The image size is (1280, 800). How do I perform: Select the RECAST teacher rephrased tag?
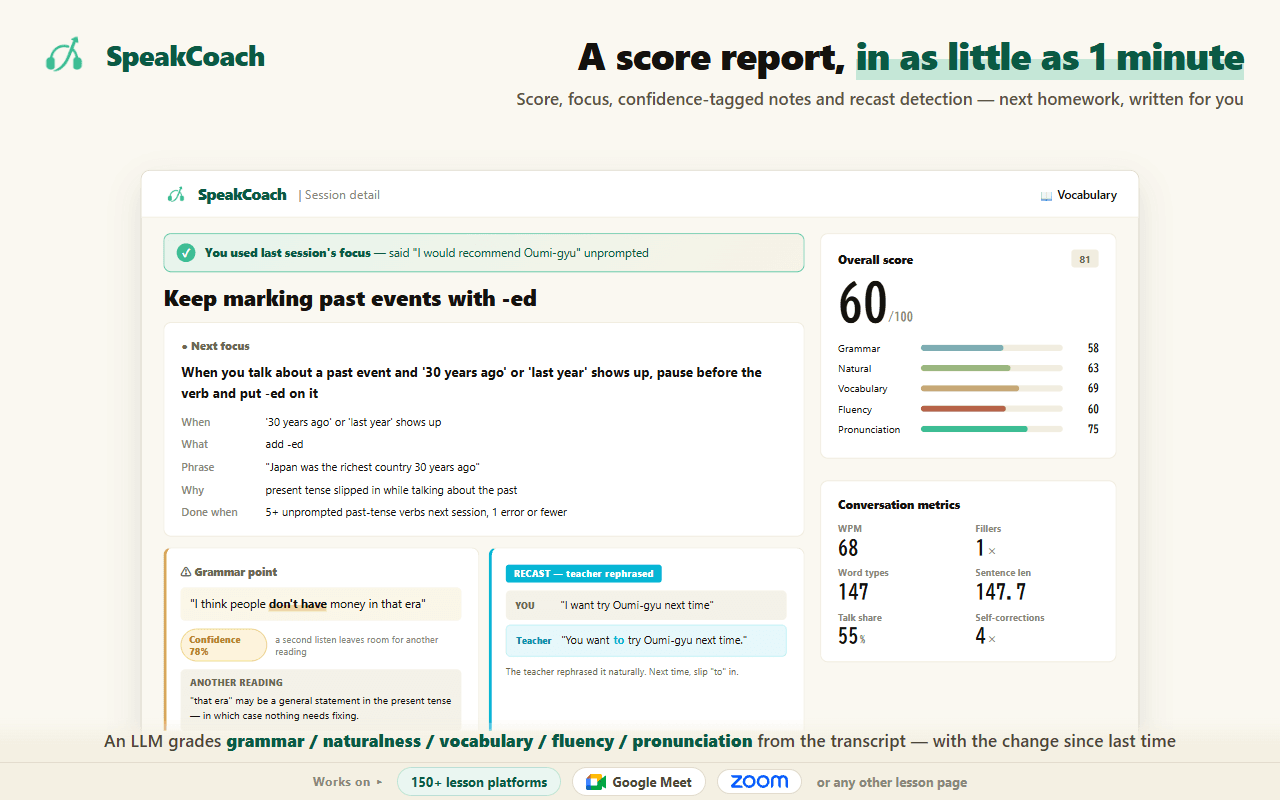pyautogui.click(x=584, y=574)
